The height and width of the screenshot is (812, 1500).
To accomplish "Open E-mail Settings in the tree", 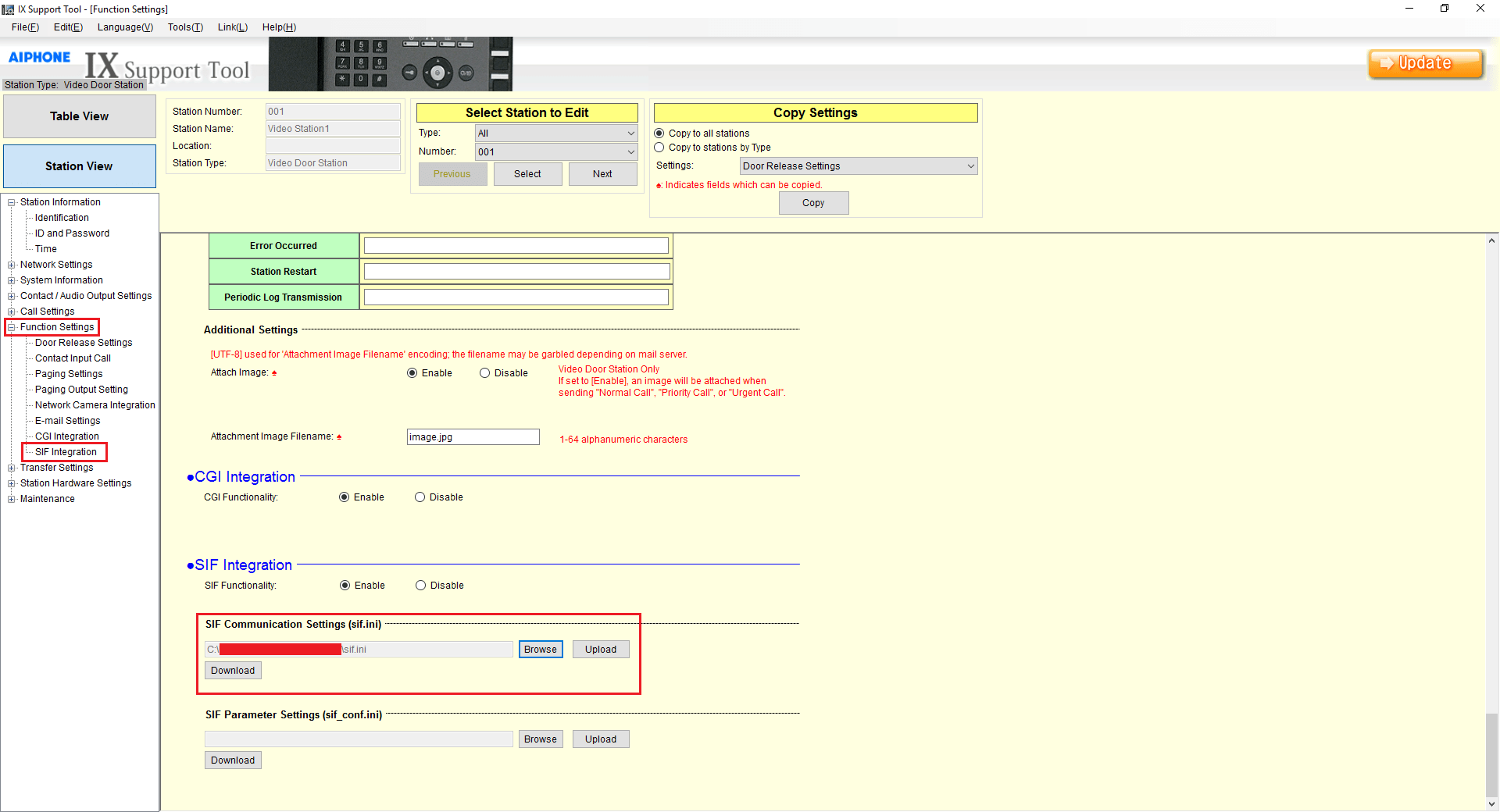I will (x=67, y=421).
